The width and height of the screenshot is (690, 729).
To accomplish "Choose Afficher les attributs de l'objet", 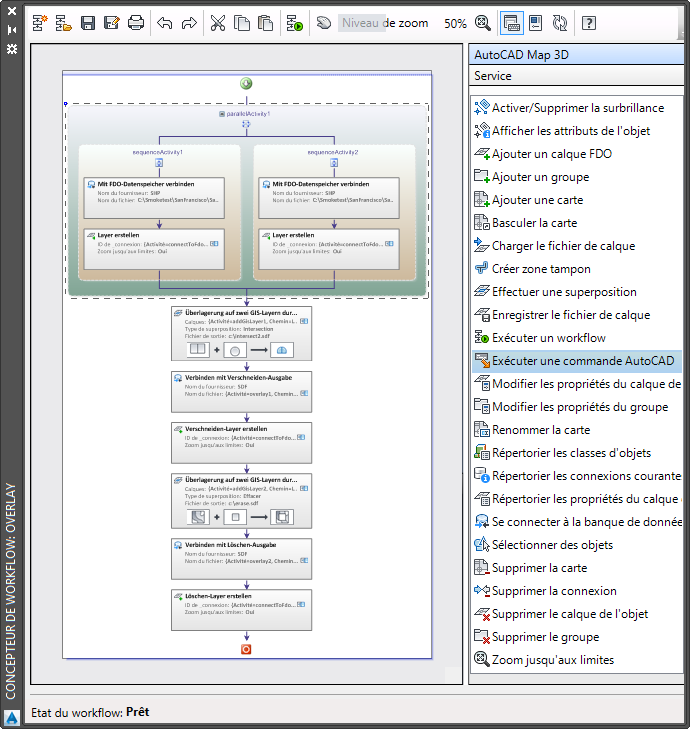I will (x=577, y=131).
